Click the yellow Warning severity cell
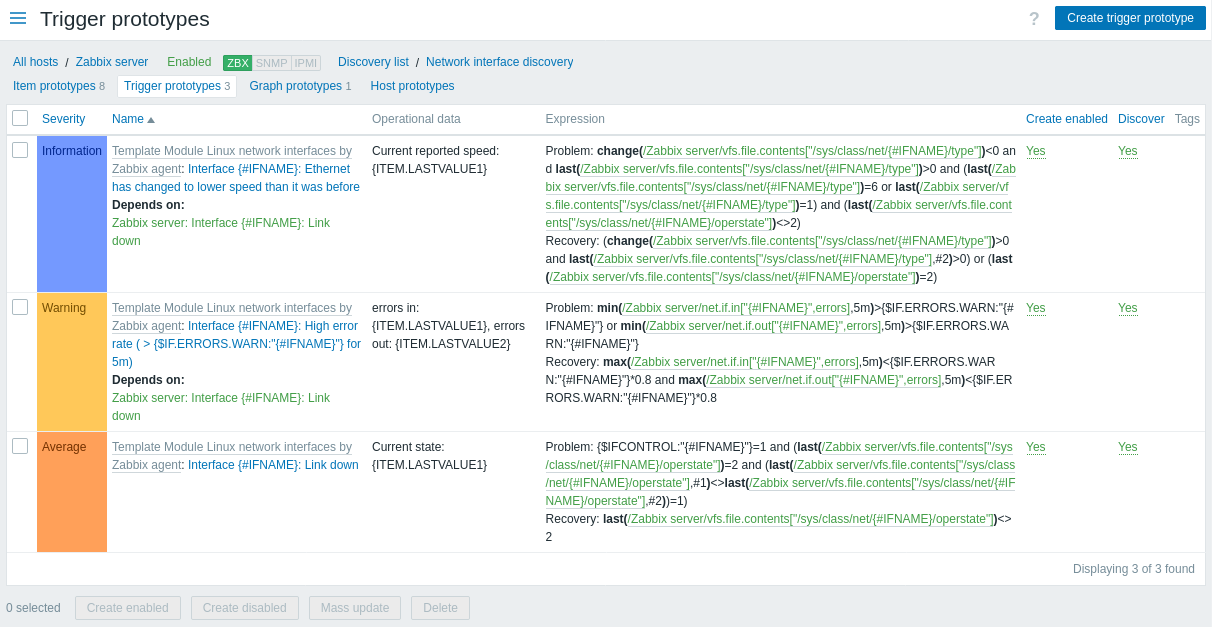 72,362
